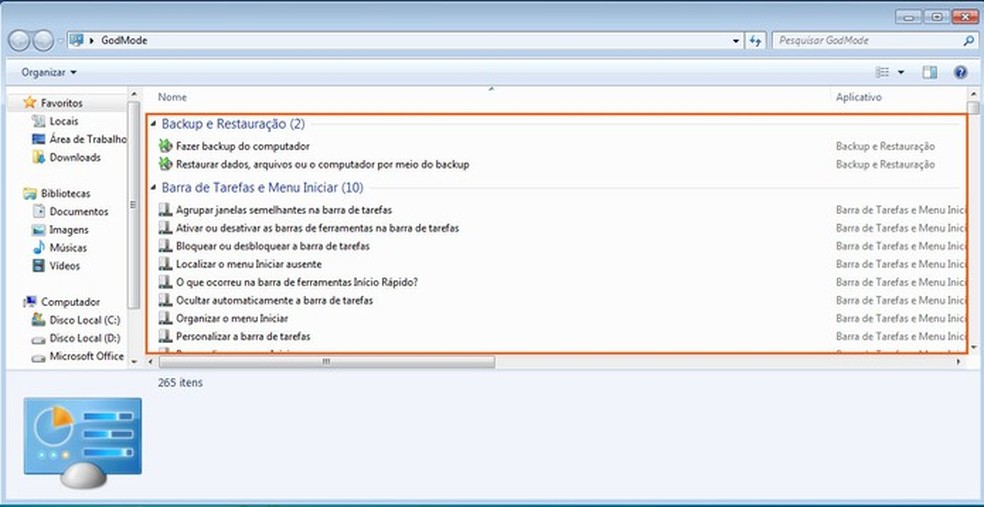Select Bloquear ou desbloquear a barra de tarefas

coord(272,246)
